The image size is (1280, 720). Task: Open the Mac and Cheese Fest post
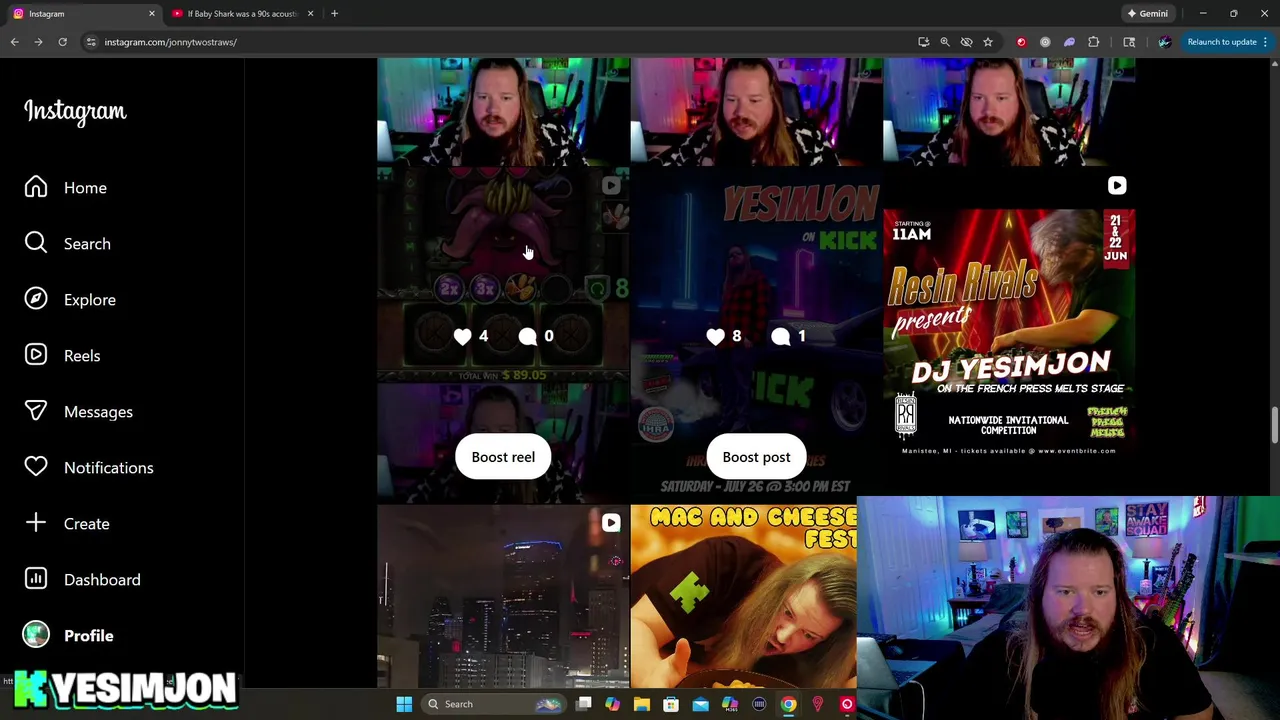(x=743, y=597)
